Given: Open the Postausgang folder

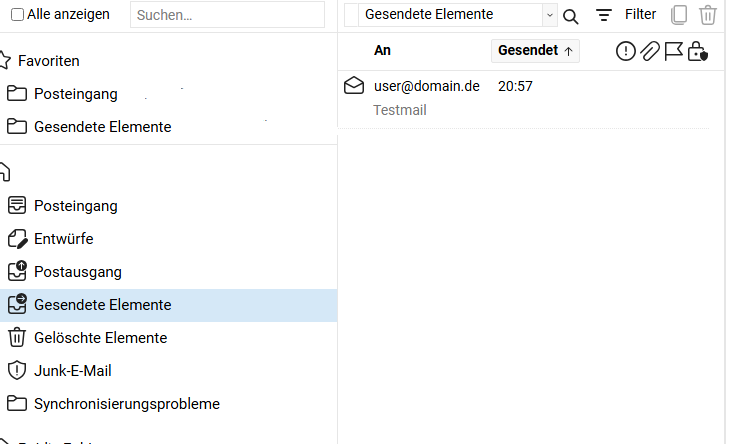Looking at the screenshot, I should (x=77, y=272).
